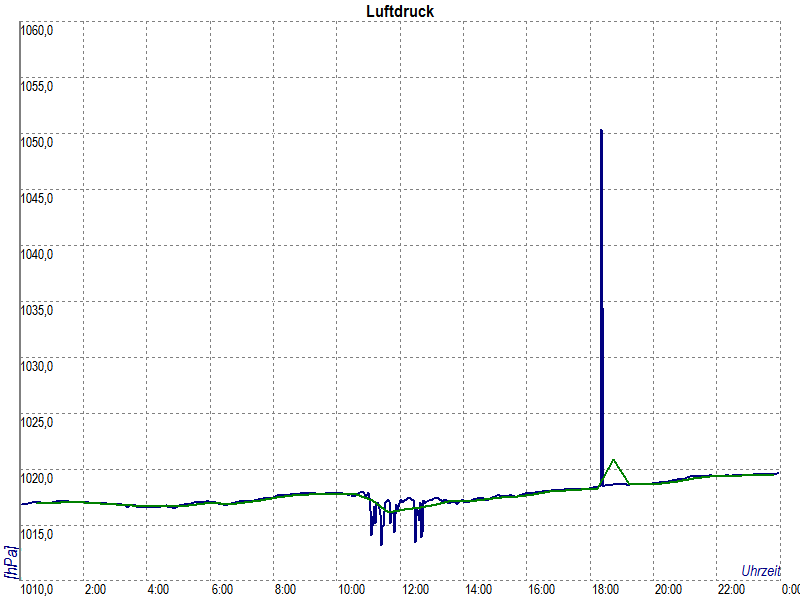
Task: Click the 1055,0 y-axis label
Action: point(36,86)
